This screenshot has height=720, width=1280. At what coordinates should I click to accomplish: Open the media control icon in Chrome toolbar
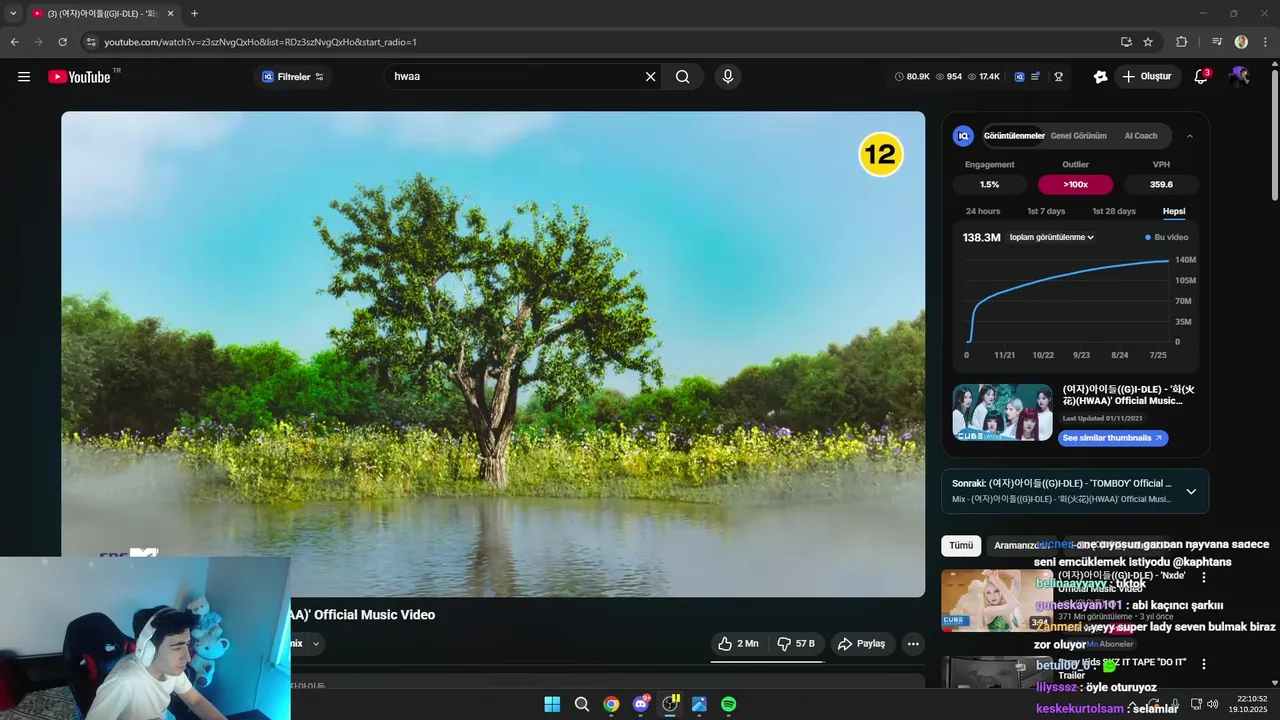[x=1217, y=42]
